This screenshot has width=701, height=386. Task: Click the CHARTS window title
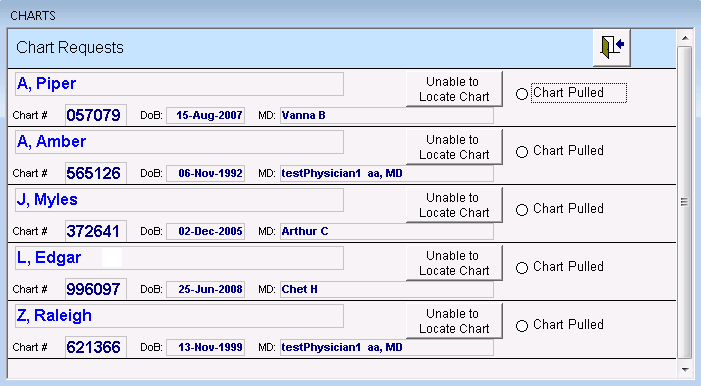click(x=33, y=16)
